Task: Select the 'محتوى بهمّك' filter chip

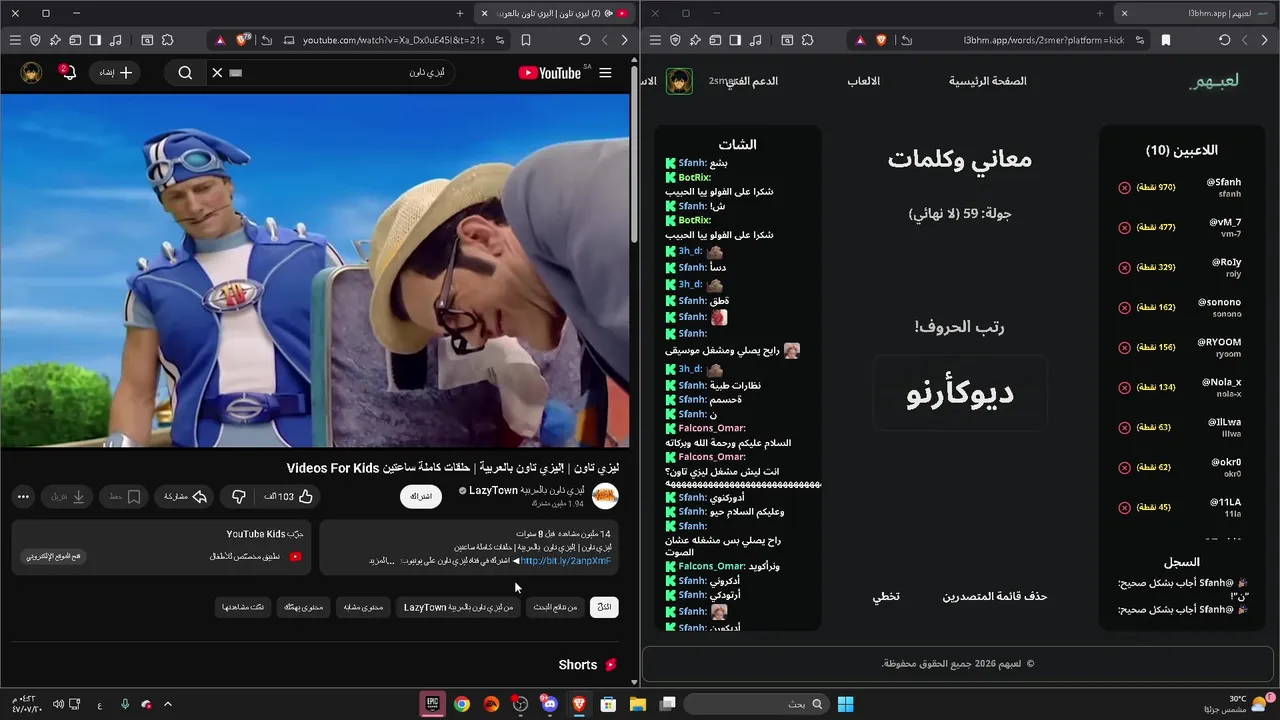Action: point(303,607)
